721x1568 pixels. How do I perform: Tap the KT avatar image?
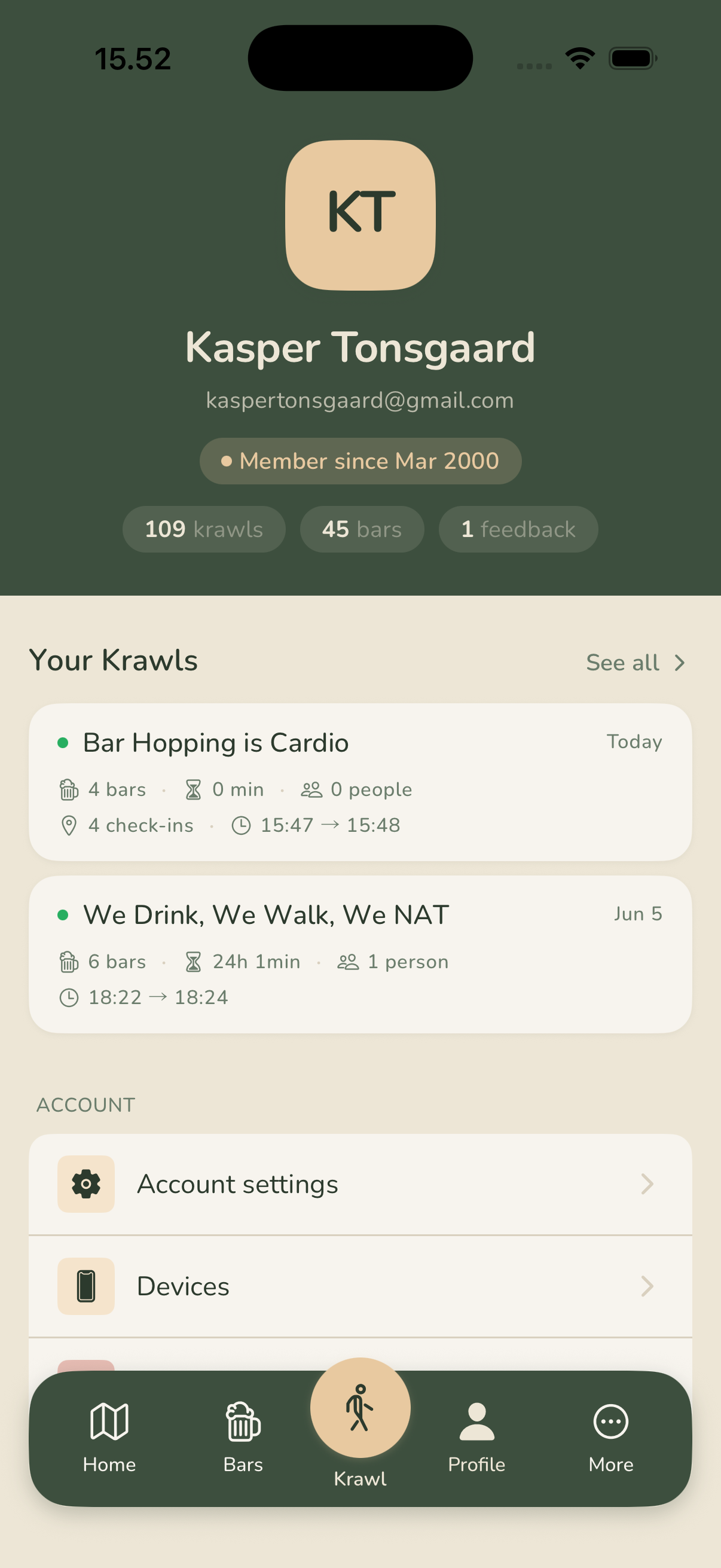pyautogui.click(x=360, y=215)
